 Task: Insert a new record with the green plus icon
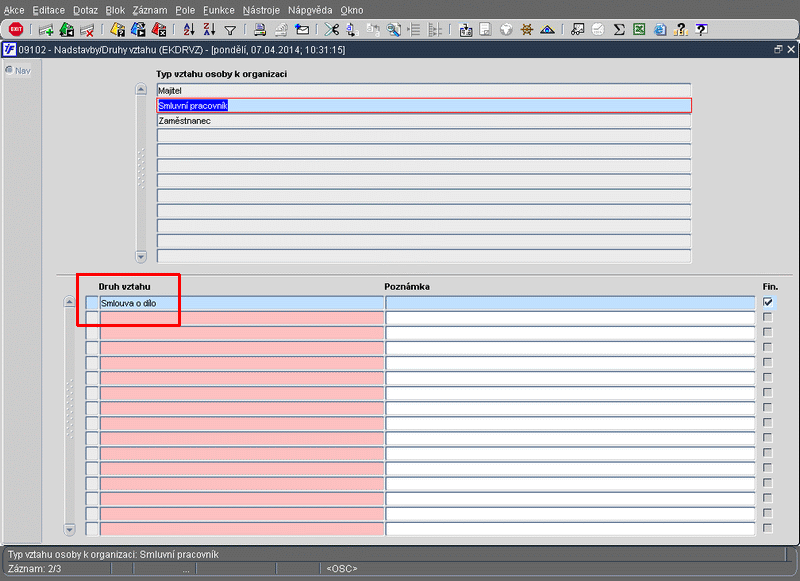(x=46, y=30)
